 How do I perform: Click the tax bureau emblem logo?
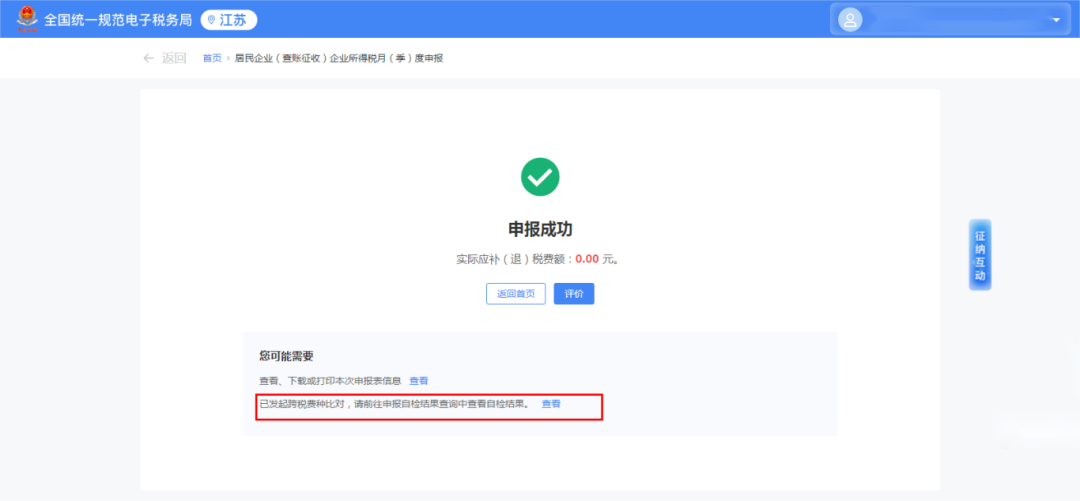click(x=23, y=19)
